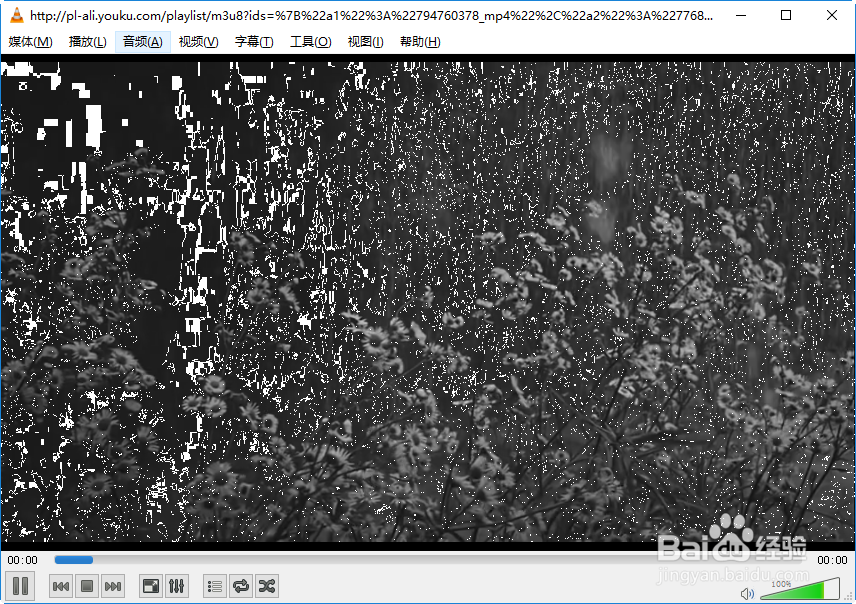Open the 工具(O) menu
Viewport: 856px width, 604px height.
pyautogui.click(x=310, y=42)
